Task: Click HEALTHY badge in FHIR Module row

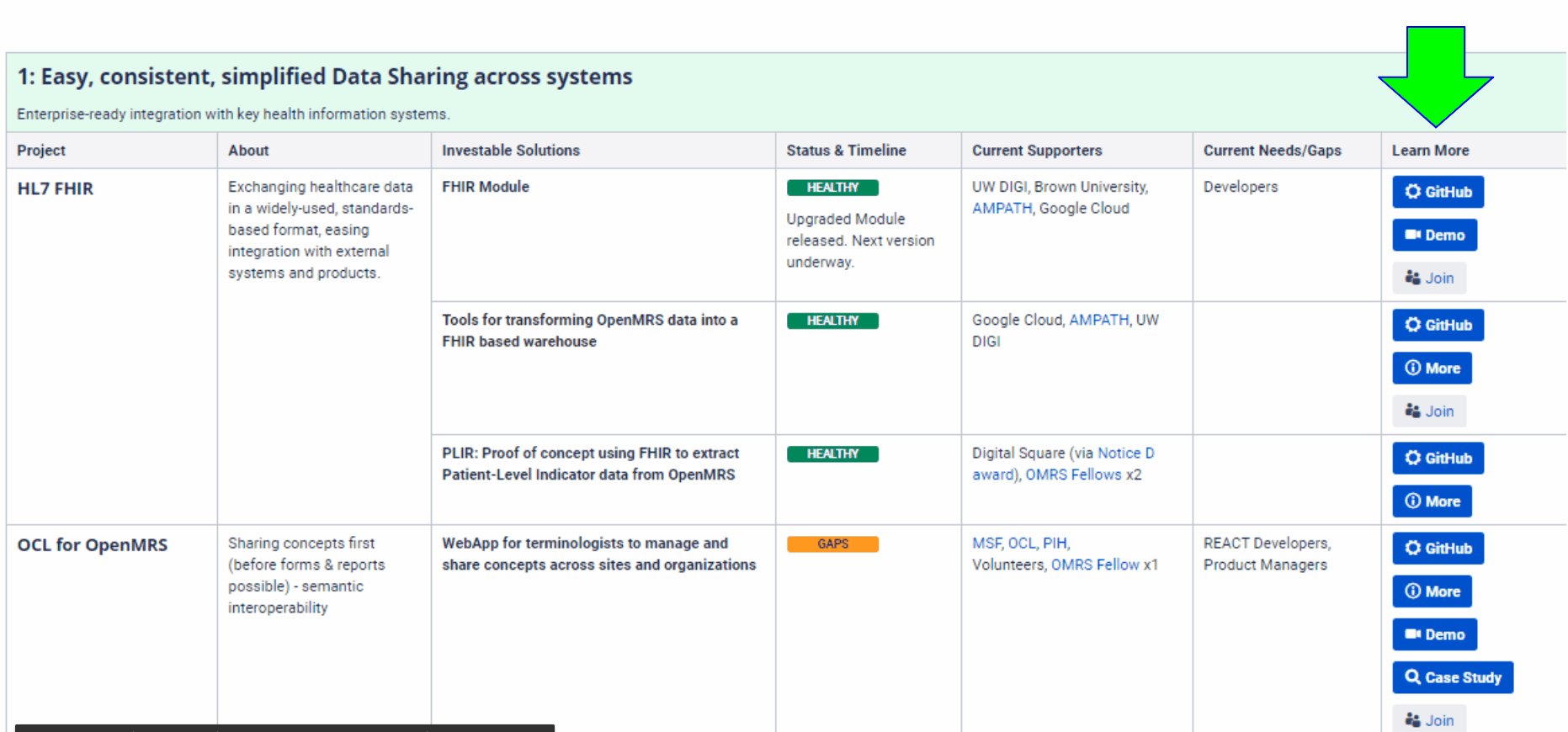Action: pyautogui.click(x=832, y=188)
